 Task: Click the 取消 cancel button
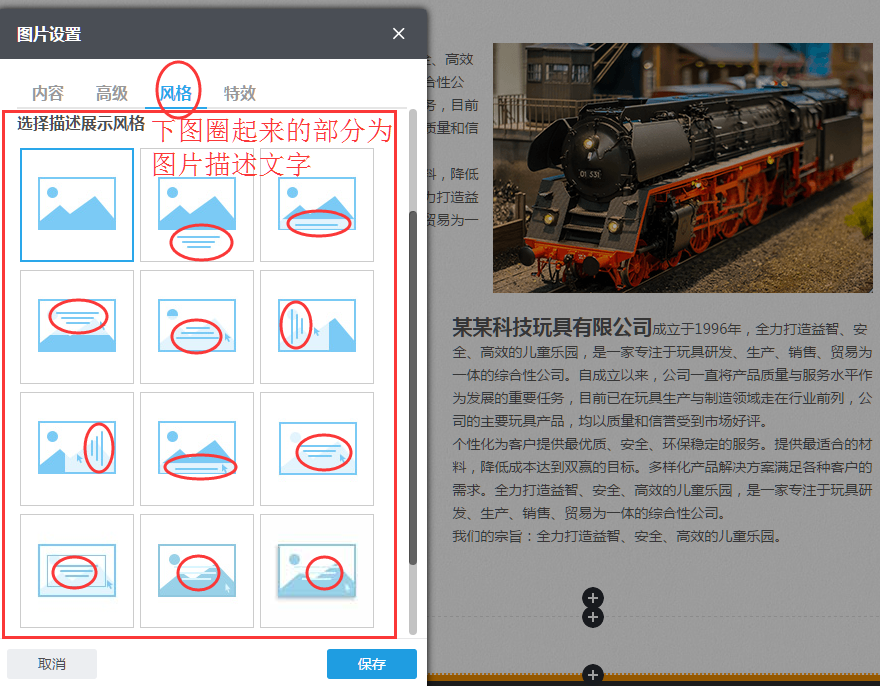coord(51,663)
